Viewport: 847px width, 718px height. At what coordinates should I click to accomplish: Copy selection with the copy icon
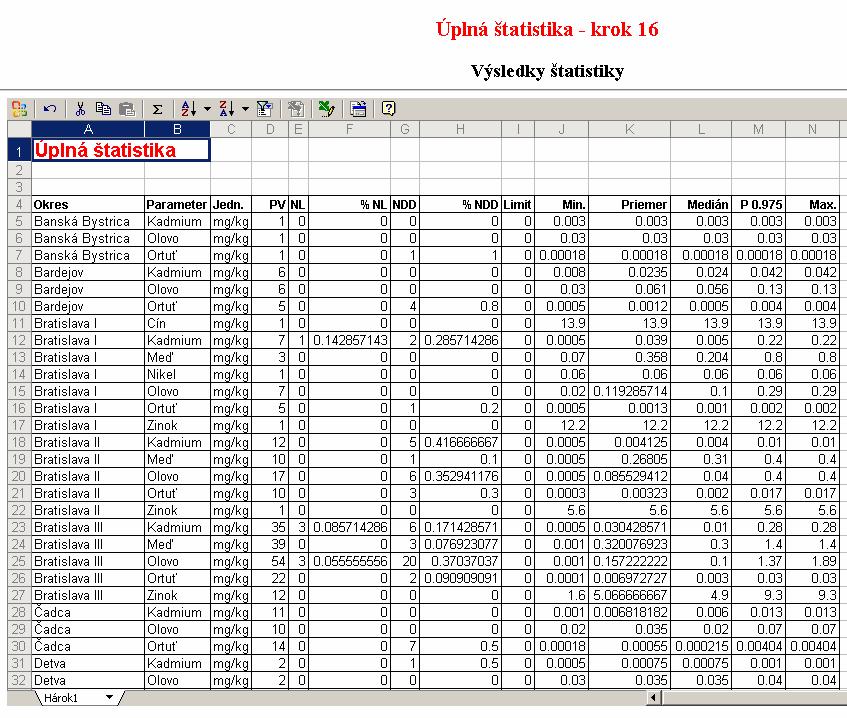[x=103, y=109]
